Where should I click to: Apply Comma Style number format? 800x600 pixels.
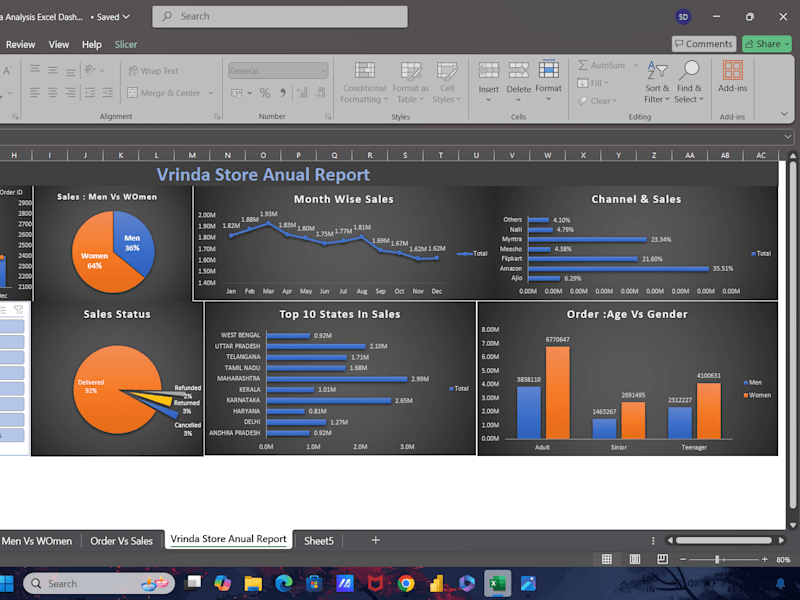pos(283,93)
